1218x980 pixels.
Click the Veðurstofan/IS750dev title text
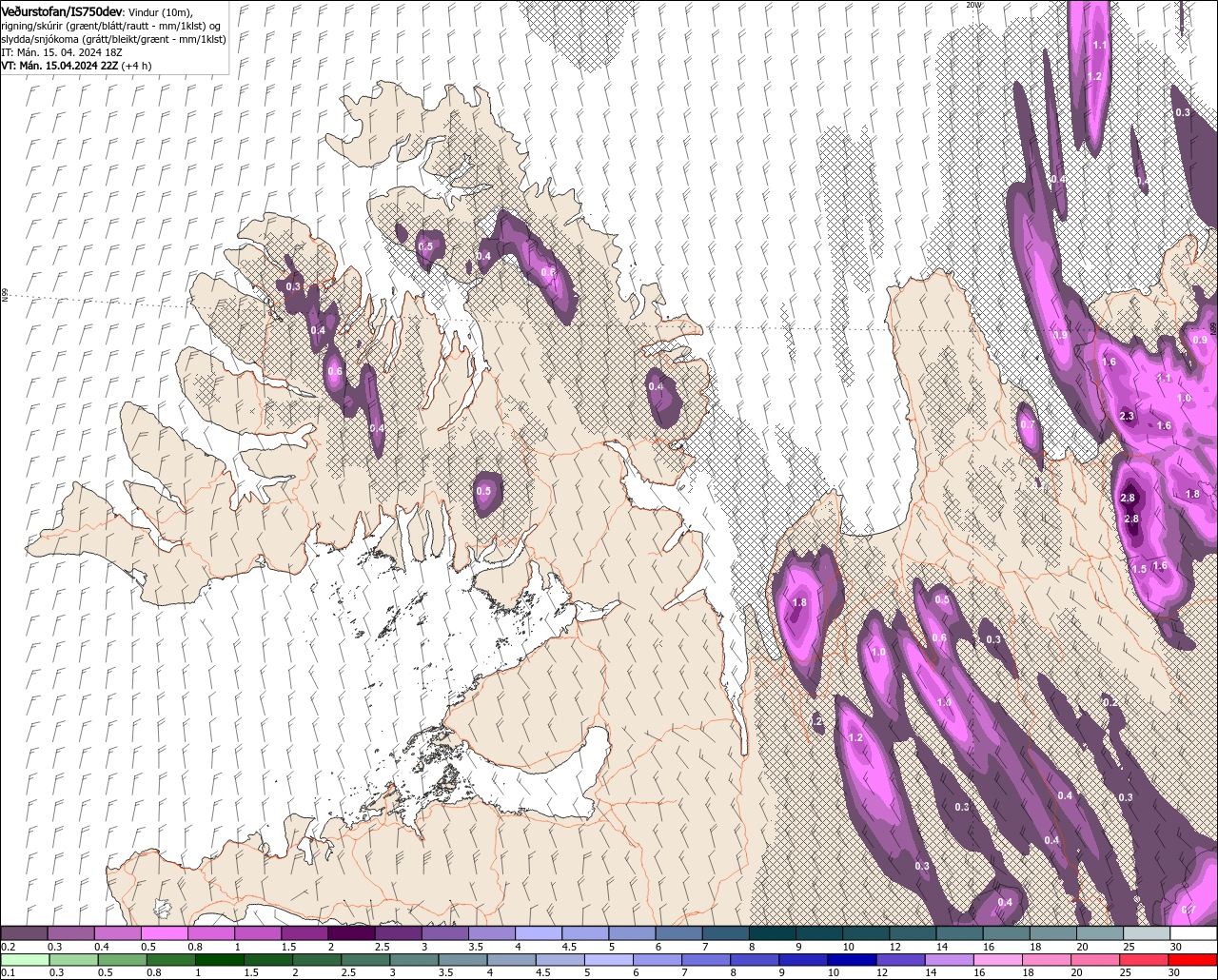point(62,10)
